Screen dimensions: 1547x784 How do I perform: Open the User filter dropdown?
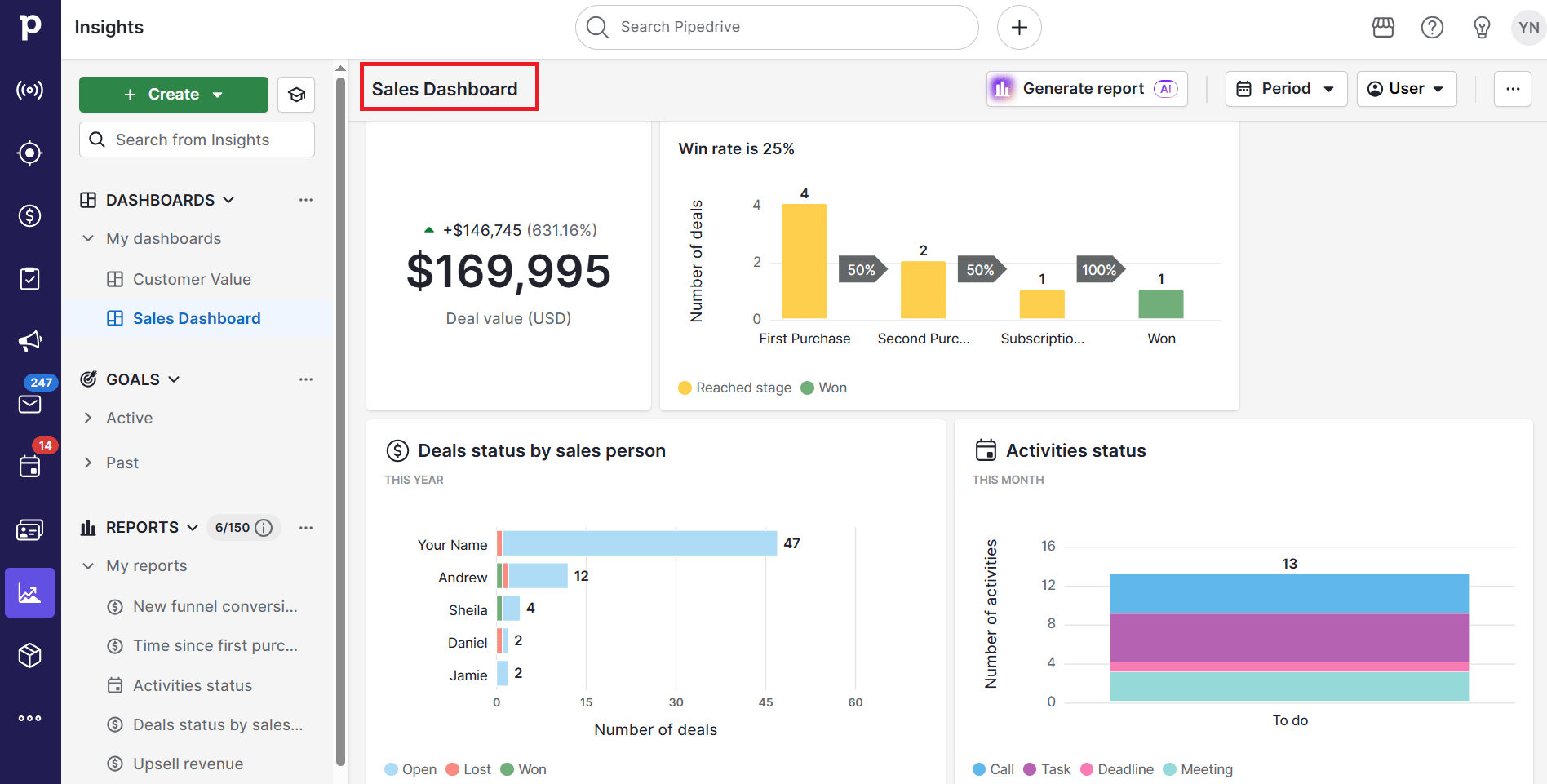click(1406, 88)
